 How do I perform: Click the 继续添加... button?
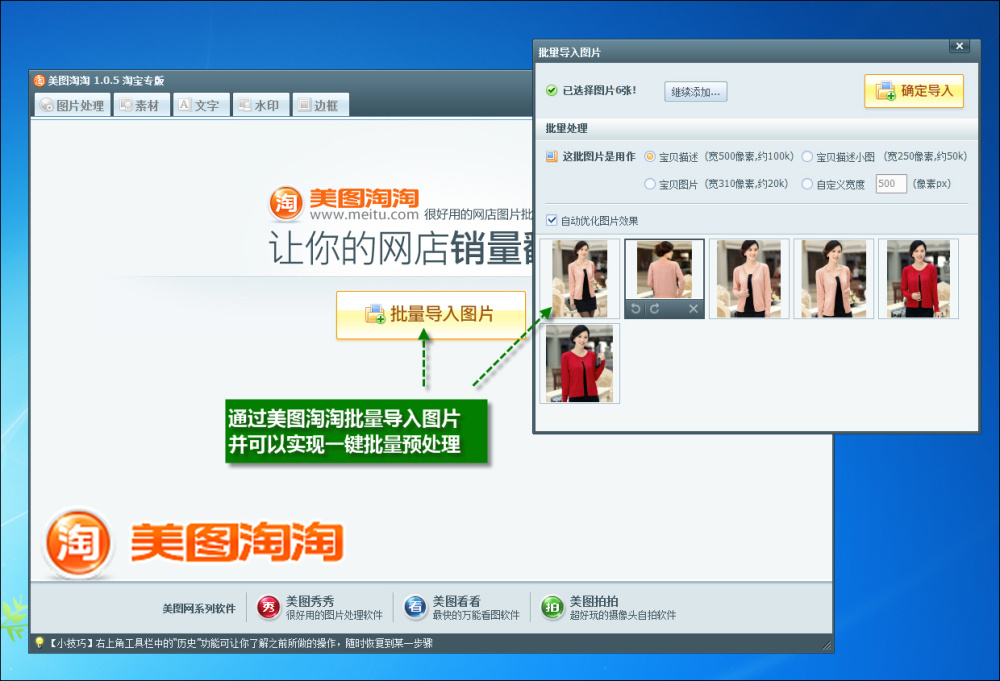tap(695, 92)
